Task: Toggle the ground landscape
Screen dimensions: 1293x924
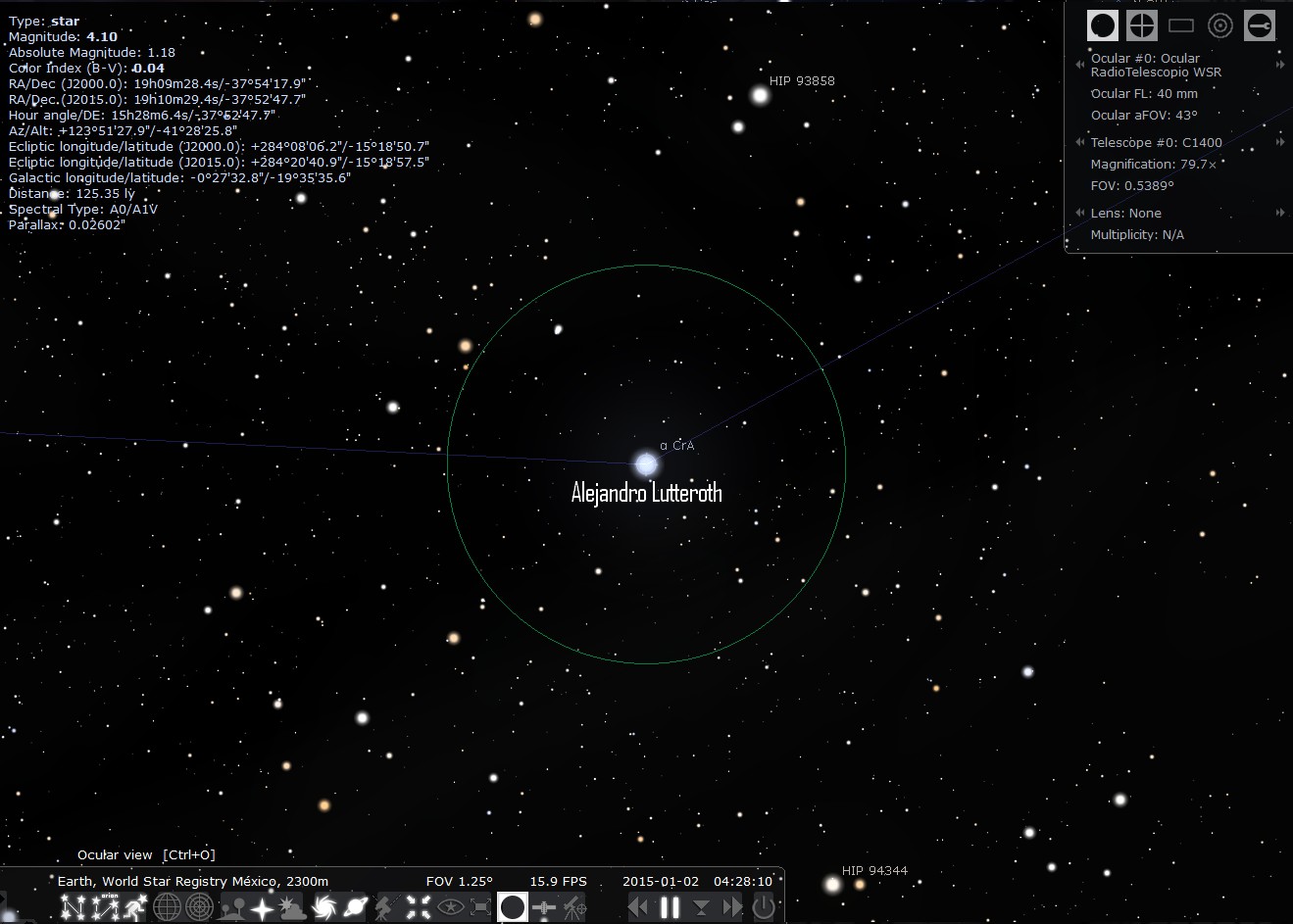Action: pos(233,907)
